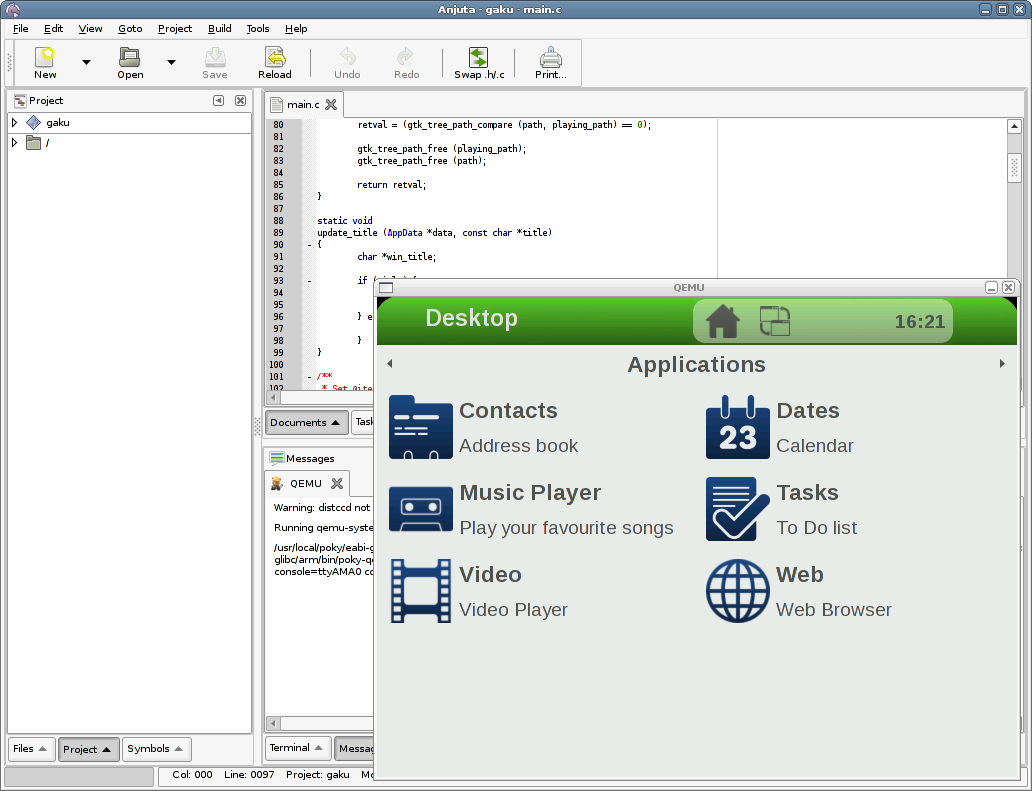Close the main.c editor tab
This screenshot has width=1032, height=791.
tap(331, 105)
